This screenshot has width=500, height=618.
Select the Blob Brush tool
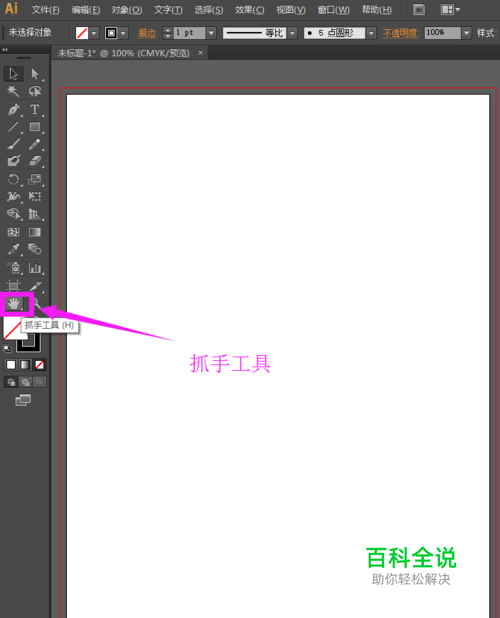[13, 161]
